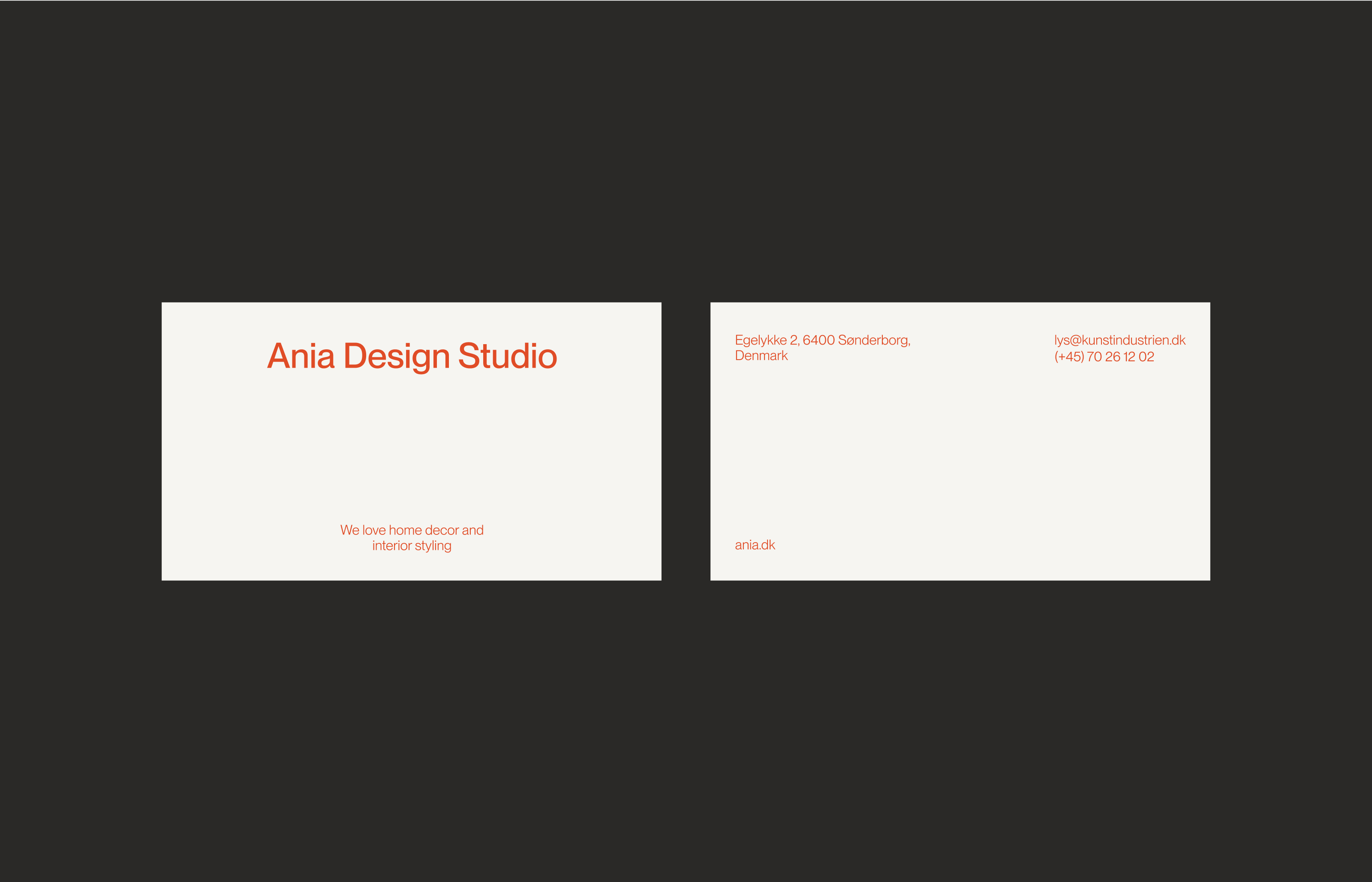
Task: Select the 'We love home decor and' line
Action: click(412, 530)
